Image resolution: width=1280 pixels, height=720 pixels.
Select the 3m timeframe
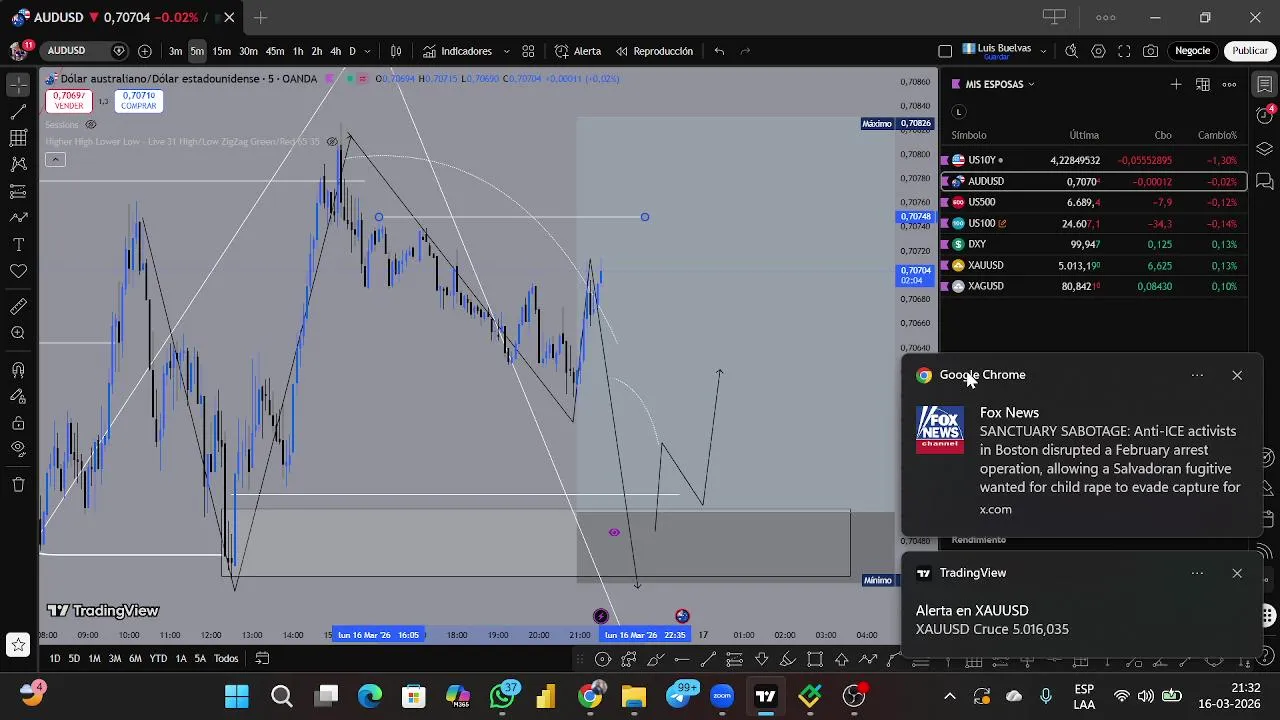click(176, 51)
